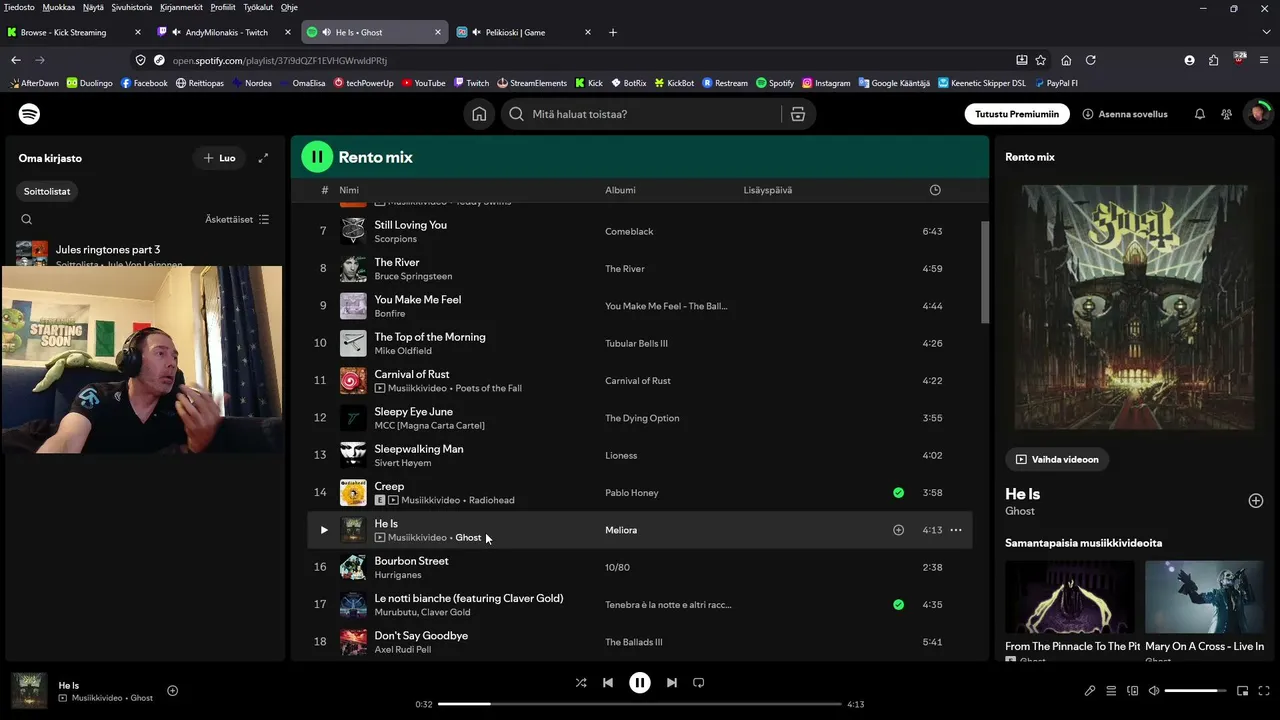Click the red extension icon with the 2k badge

pos(1240,58)
